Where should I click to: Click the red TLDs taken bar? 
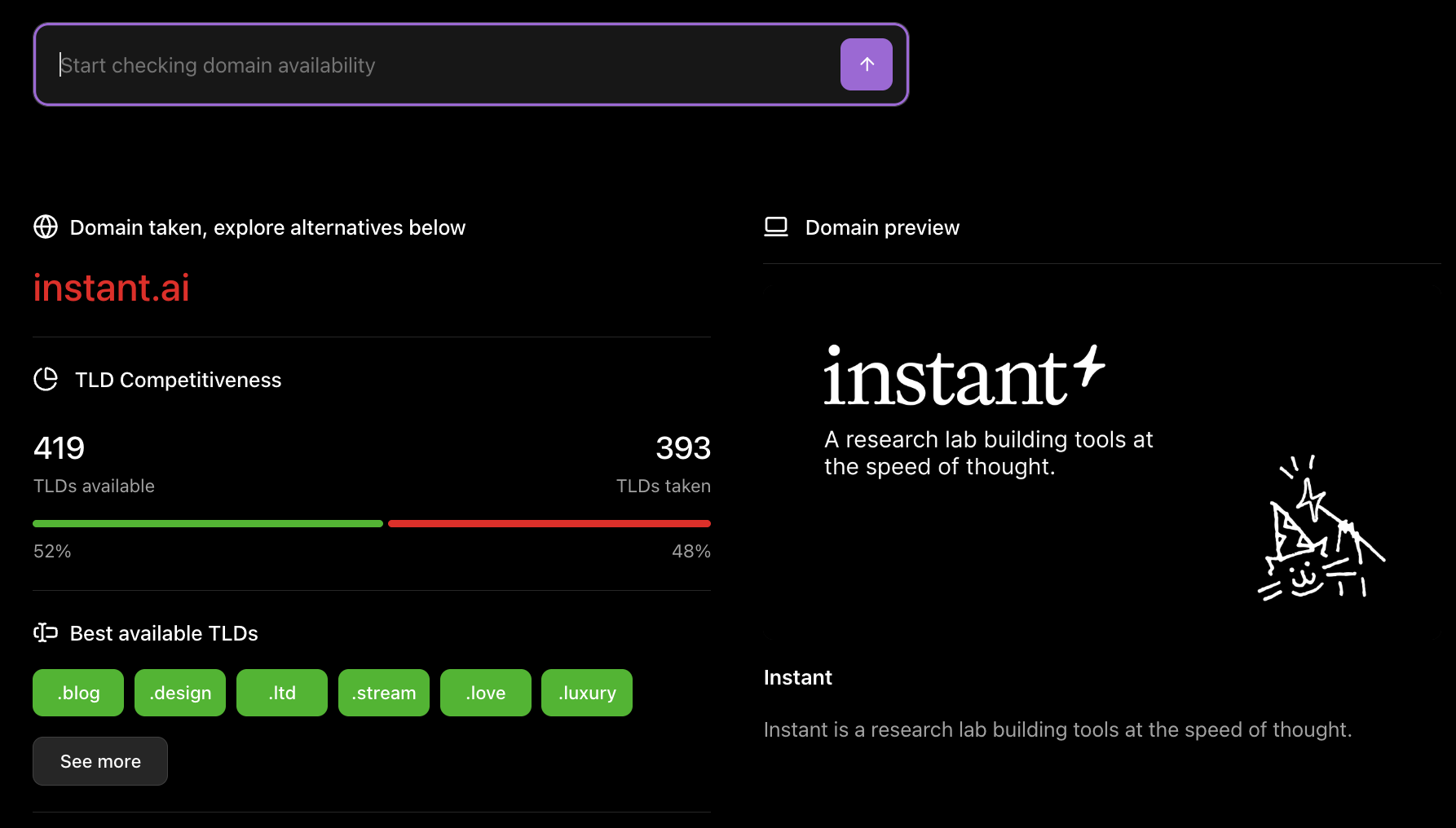pos(549,523)
